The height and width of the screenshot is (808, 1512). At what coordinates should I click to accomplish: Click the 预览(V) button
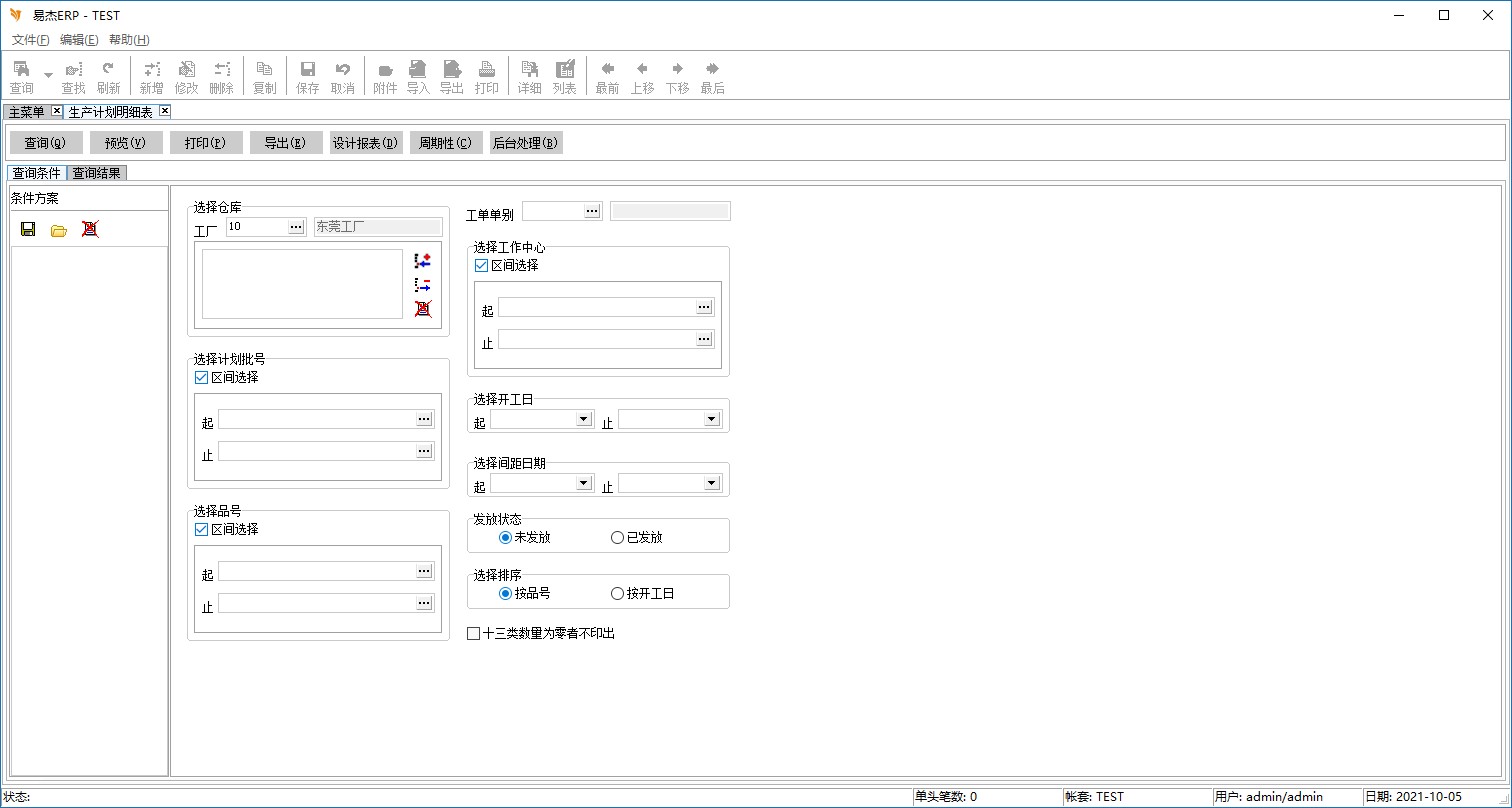tap(126, 143)
